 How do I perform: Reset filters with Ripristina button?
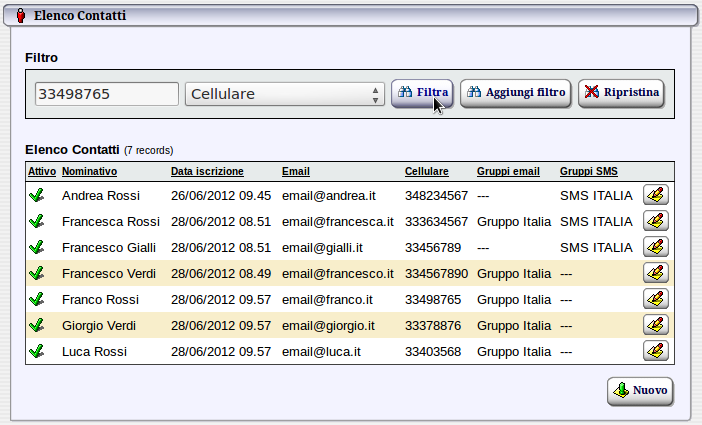tap(621, 93)
